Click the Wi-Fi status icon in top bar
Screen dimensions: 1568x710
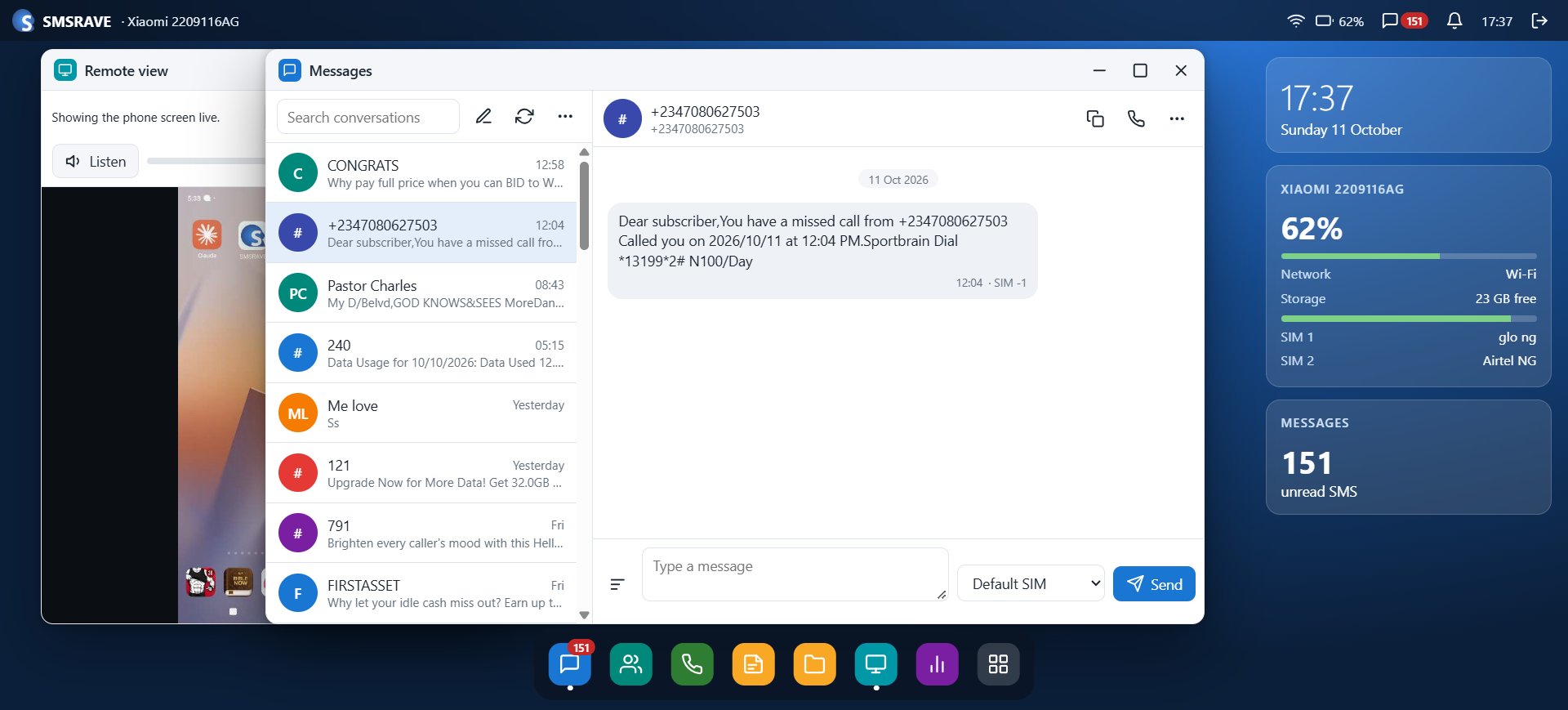pos(1296,21)
